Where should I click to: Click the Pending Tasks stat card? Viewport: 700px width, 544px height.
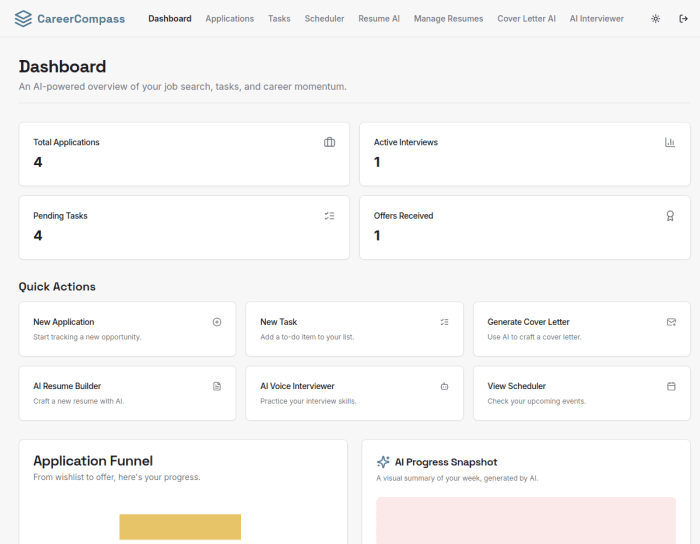tap(184, 228)
